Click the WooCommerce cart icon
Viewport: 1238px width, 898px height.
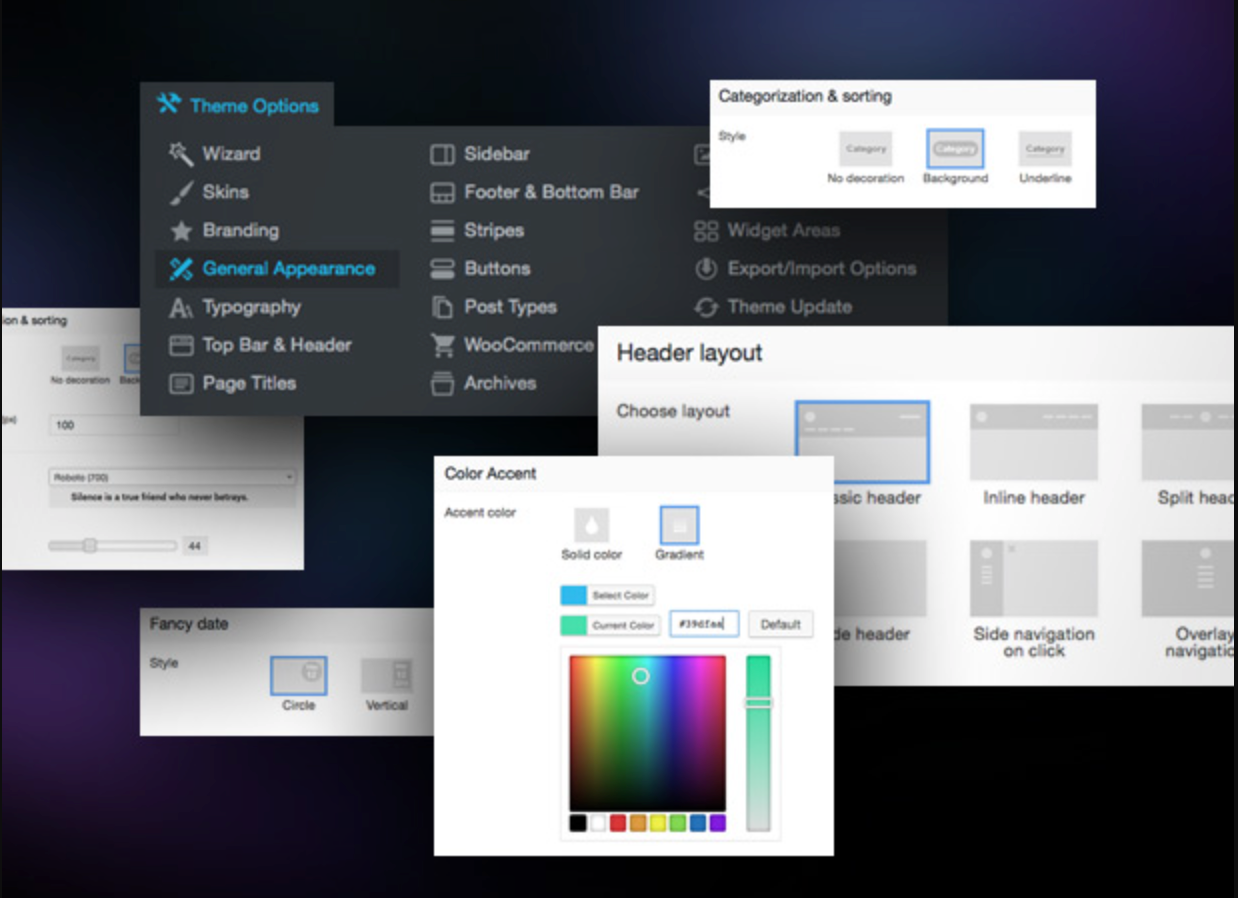coord(442,345)
